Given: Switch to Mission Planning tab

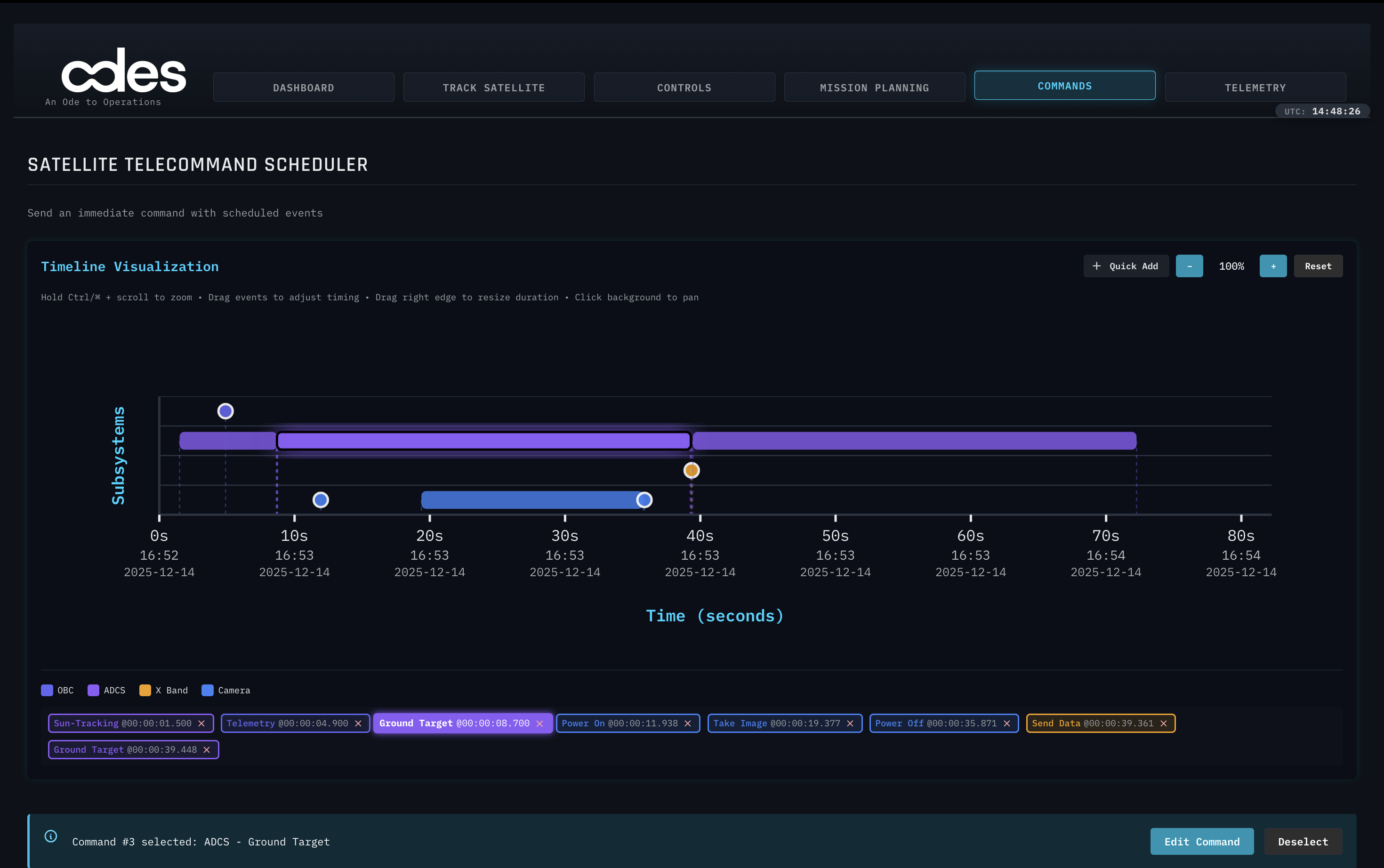Looking at the screenshot, I should (x=874, y=88).
